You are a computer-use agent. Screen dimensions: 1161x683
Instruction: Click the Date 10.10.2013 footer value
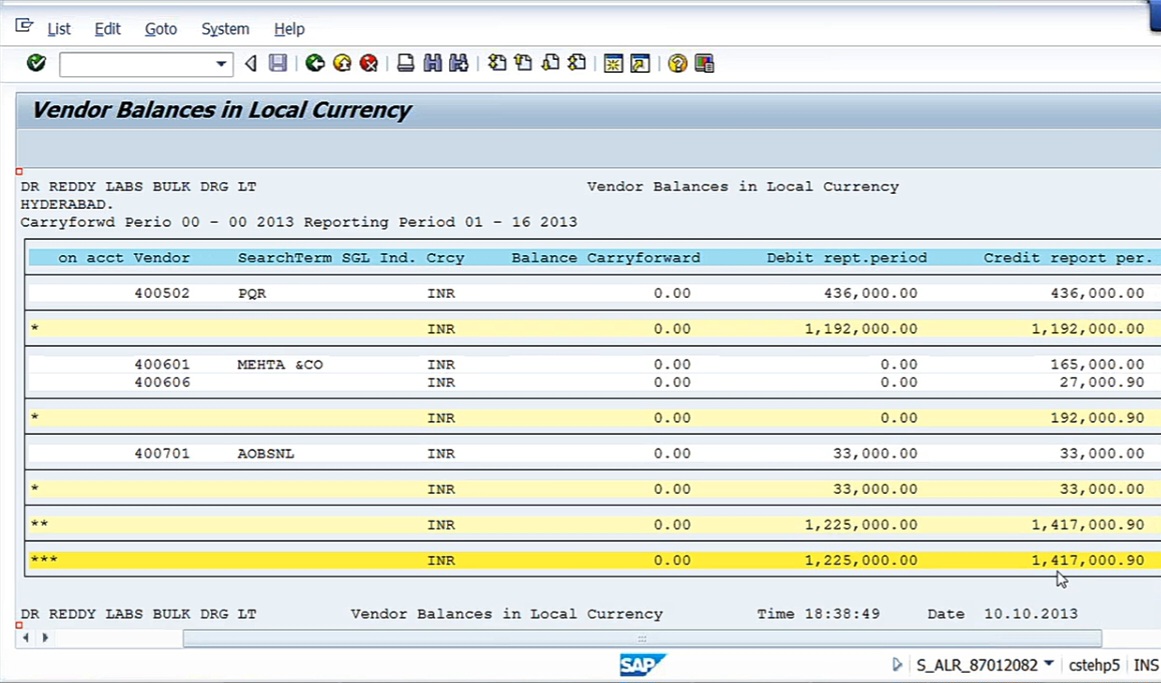click(1031, 614)
